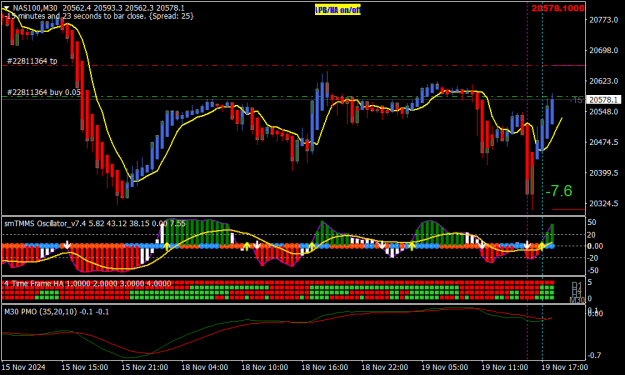
Task: Click the 15 Nov 15:00 time axis label
Action: (x=85, y=367)
